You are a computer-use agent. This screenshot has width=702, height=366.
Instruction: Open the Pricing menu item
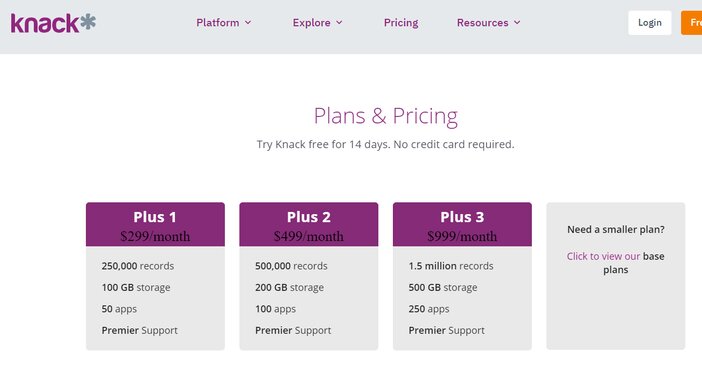(401, 22)
